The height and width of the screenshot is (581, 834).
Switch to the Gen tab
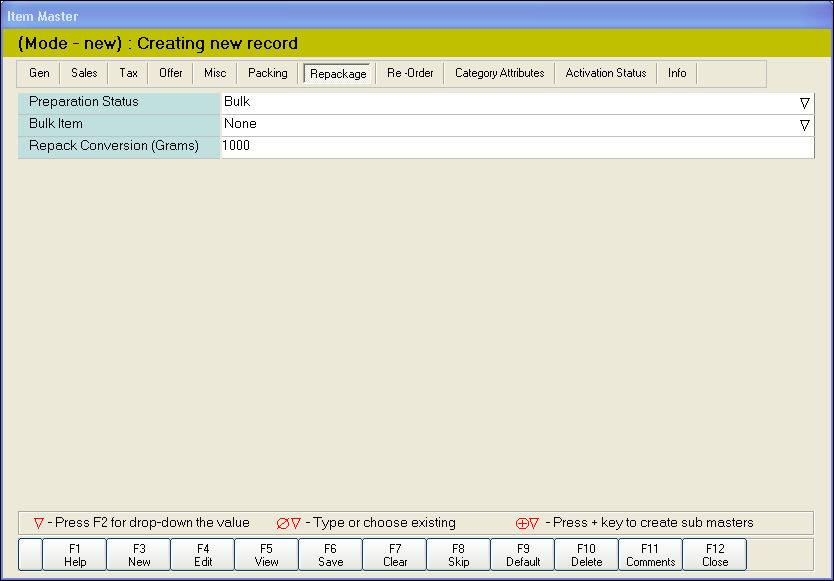tap(39, 73)
